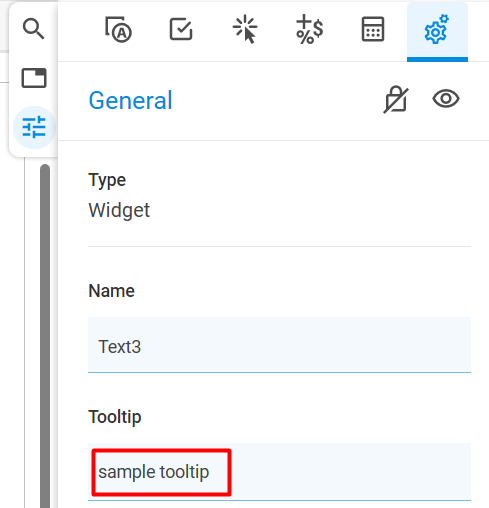Toggle the field lock icon

396,99
